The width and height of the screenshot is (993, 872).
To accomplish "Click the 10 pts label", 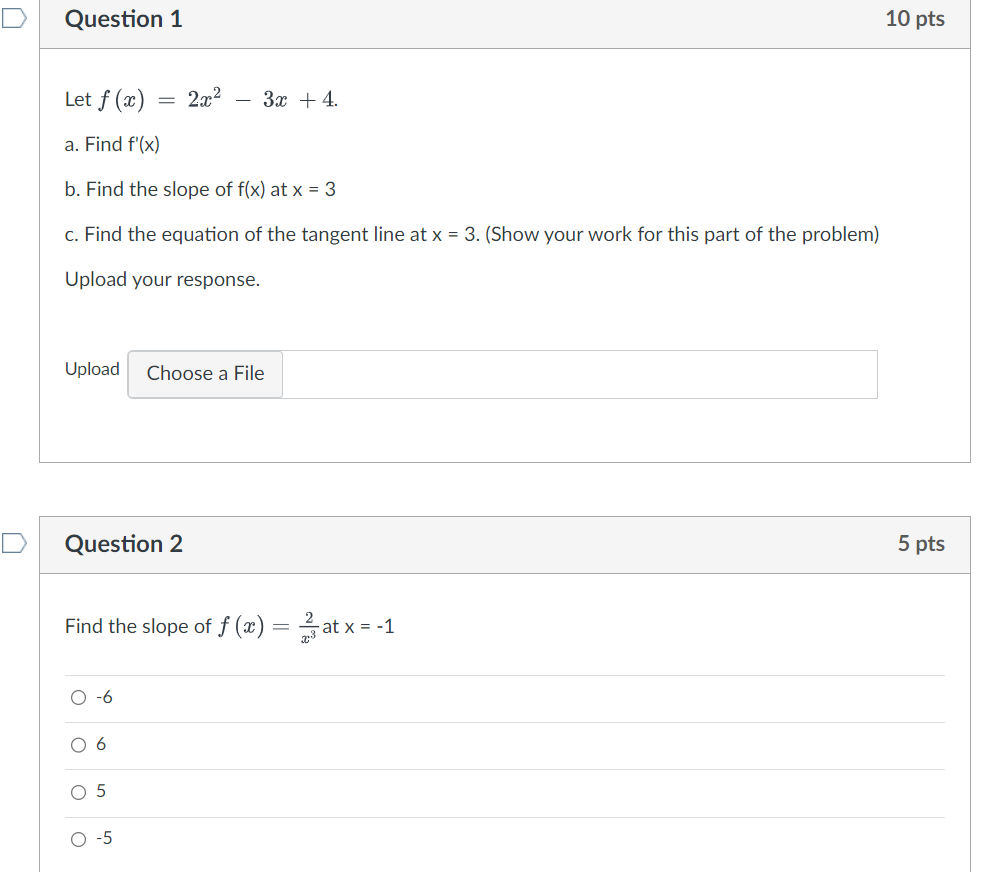I will tap(914, 19).
